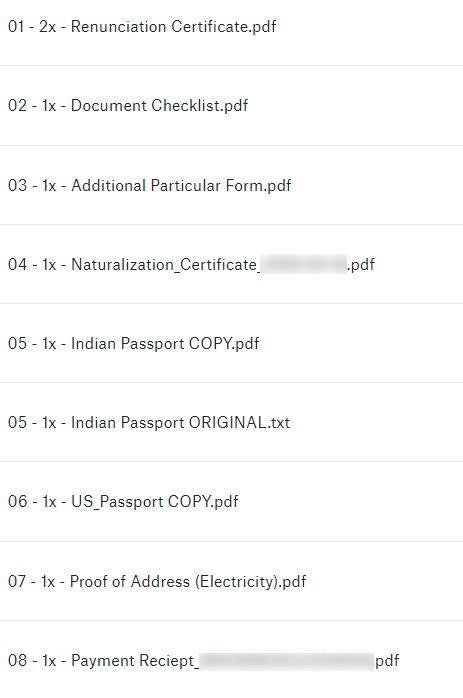
Task: Open Indian Passport ORIGINAL.txt file
Action: [149, 422]
